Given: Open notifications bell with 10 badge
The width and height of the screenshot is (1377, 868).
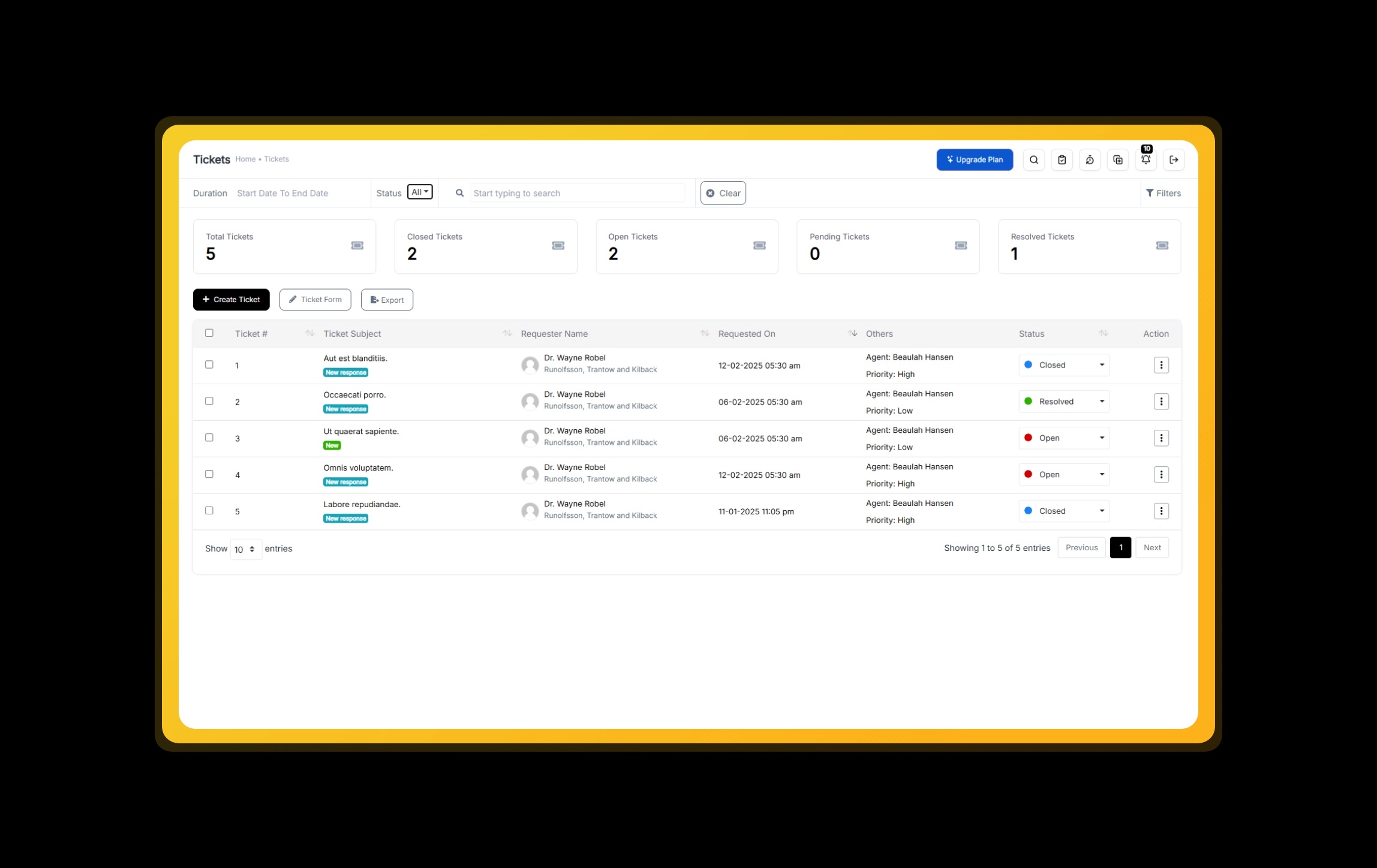Looking at the screenshot, I should 1146,159.
